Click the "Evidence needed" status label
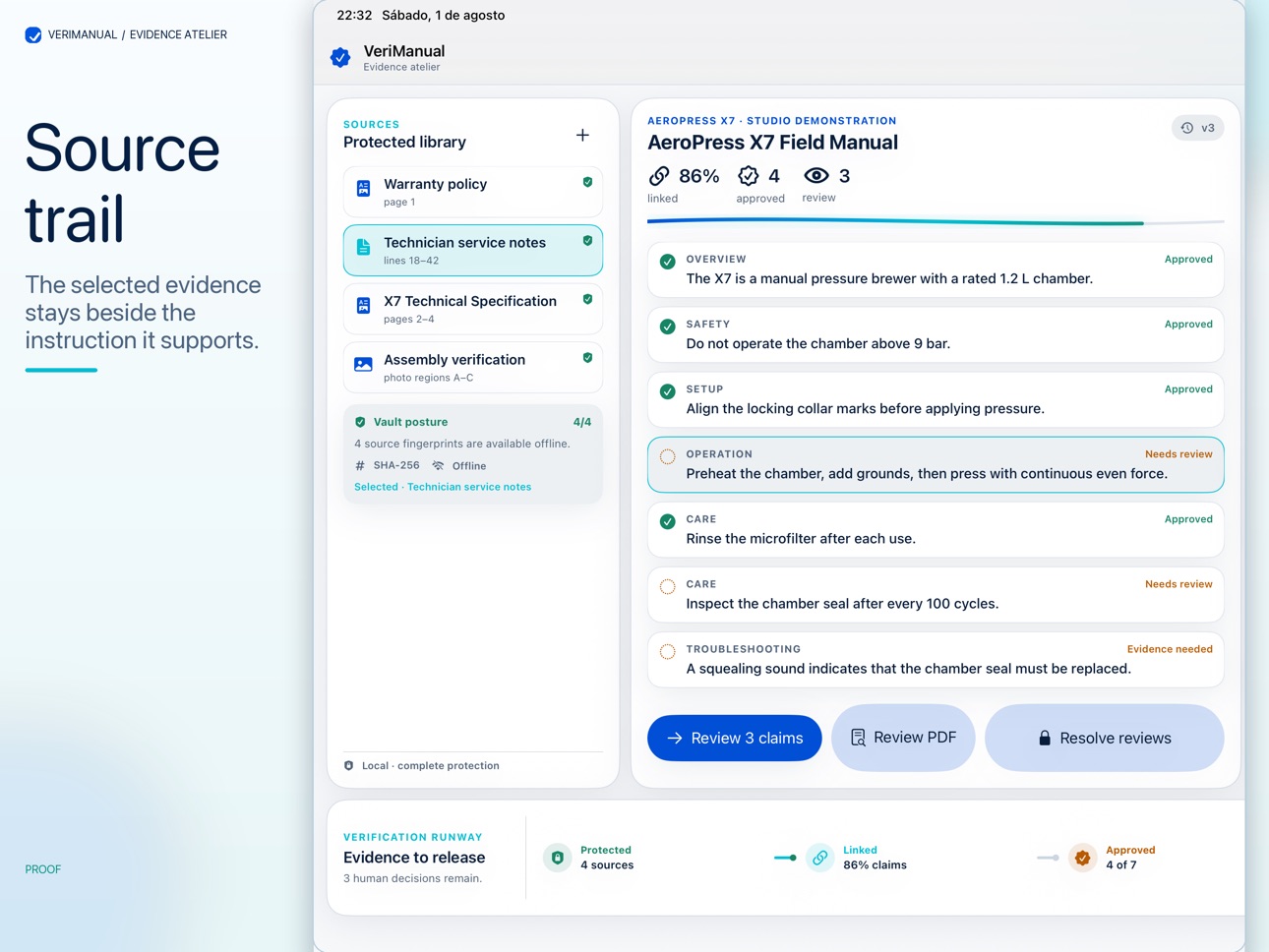The width and height of the screenshot is (1269, 952). [1170, 649]
